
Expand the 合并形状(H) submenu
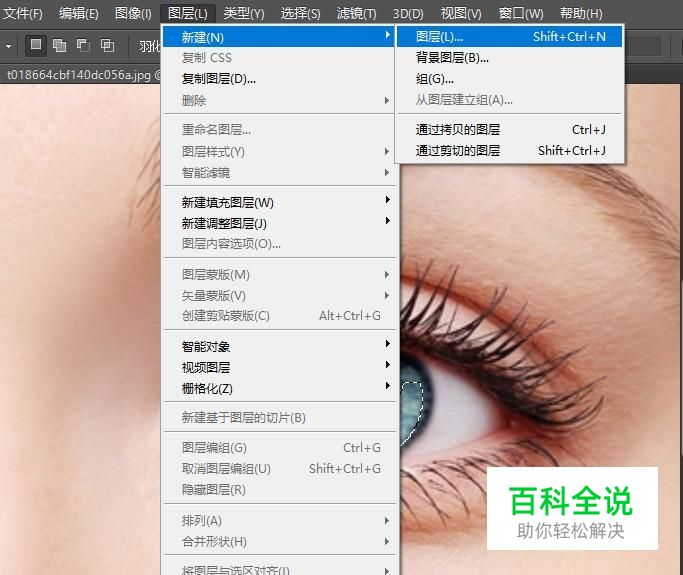click(x=279, y=541)
